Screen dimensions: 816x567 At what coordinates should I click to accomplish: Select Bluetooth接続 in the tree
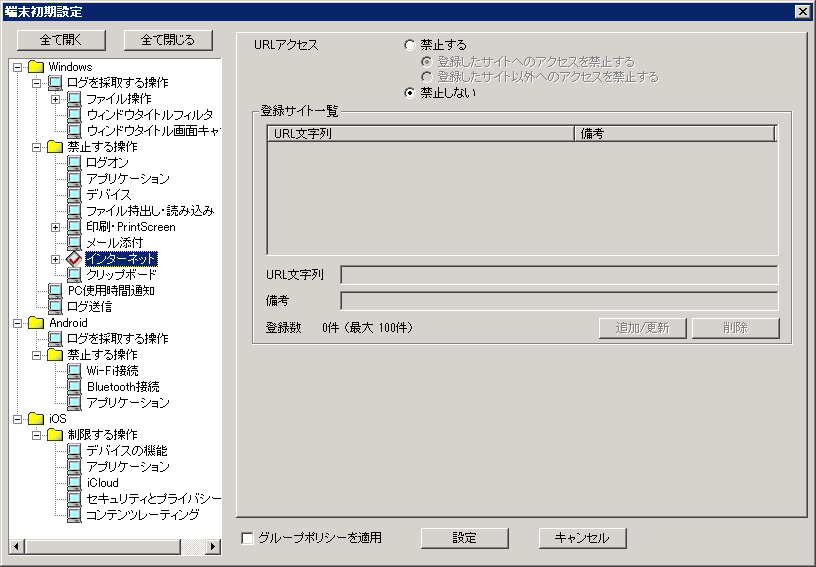[122, 387]
